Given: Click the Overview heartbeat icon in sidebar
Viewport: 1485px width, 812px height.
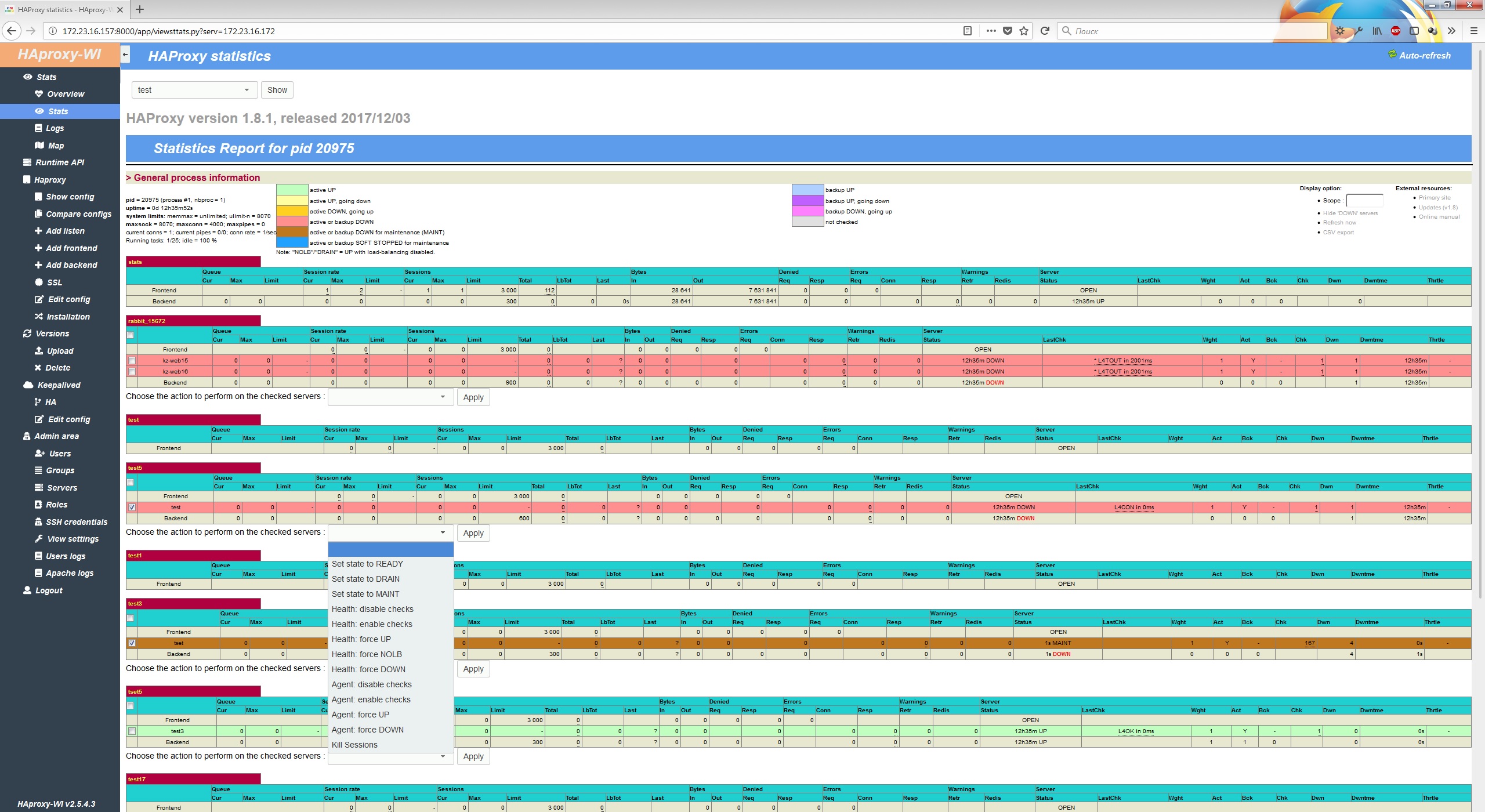Looking at the screenshot, I should point(39,94).
